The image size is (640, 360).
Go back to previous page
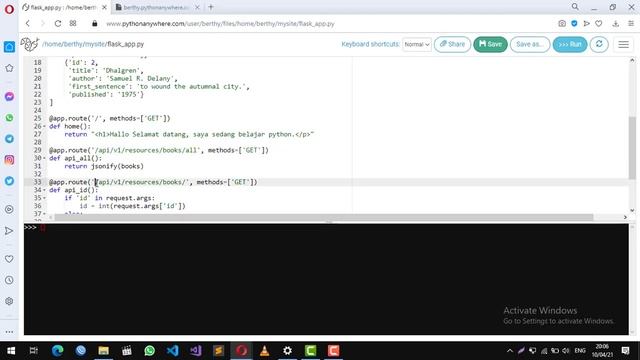[x=28, y=24]
